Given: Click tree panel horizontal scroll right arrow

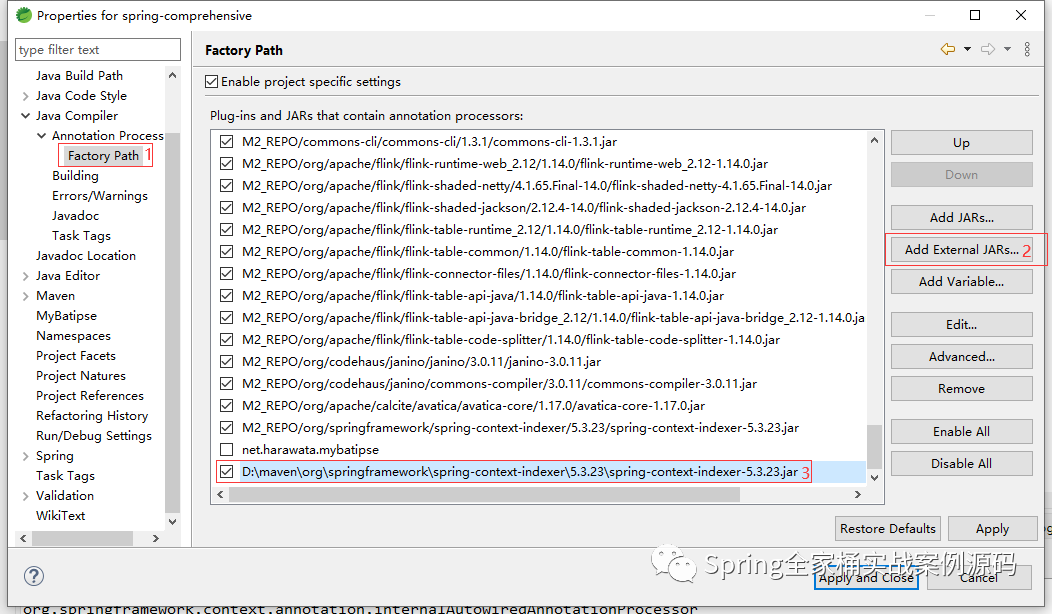Looking at the screenshot, I should click(x=156, y=538).
